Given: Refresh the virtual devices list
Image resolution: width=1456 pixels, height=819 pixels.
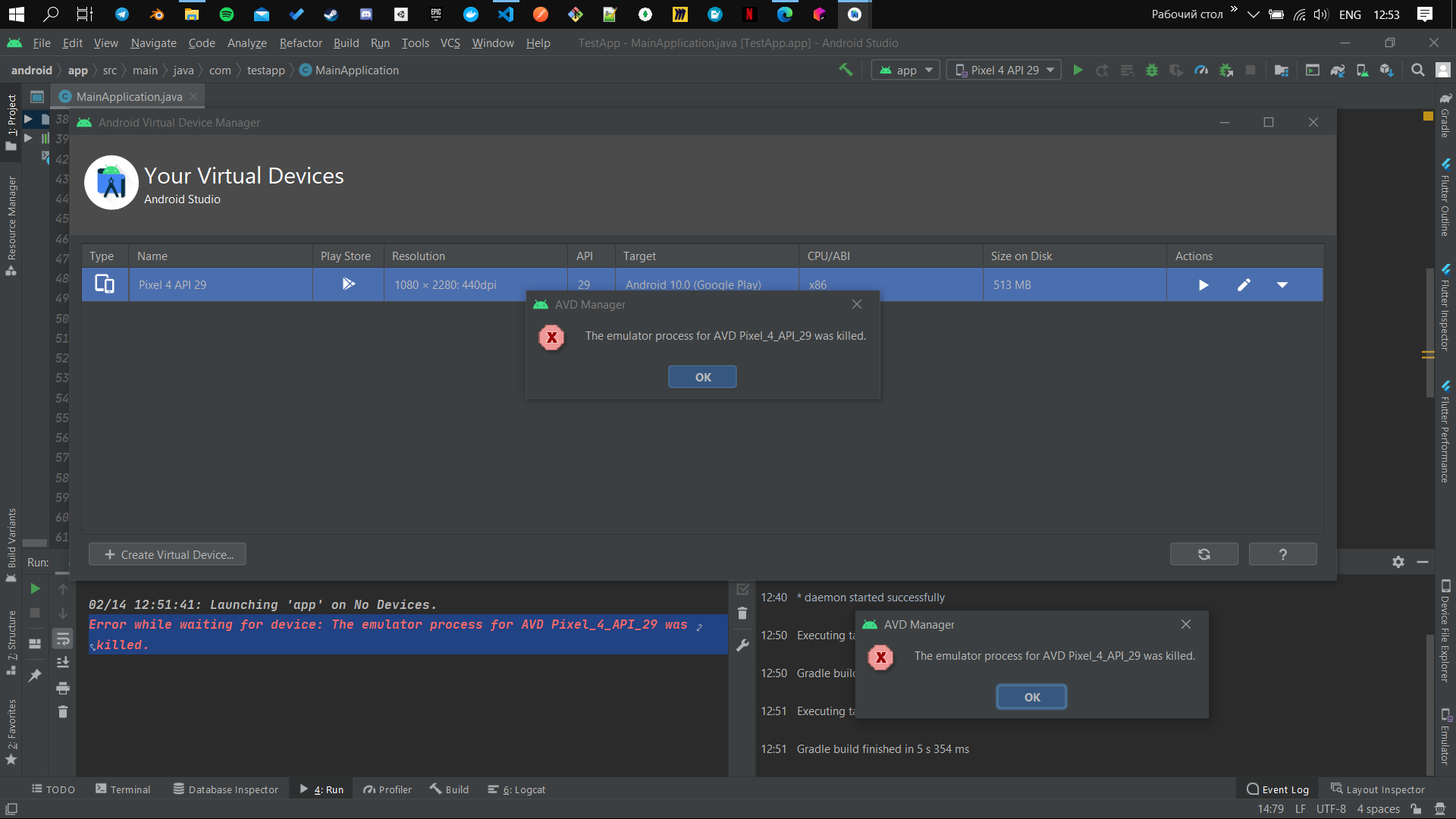Looking at the screenshot, I should click(1204, 554).
